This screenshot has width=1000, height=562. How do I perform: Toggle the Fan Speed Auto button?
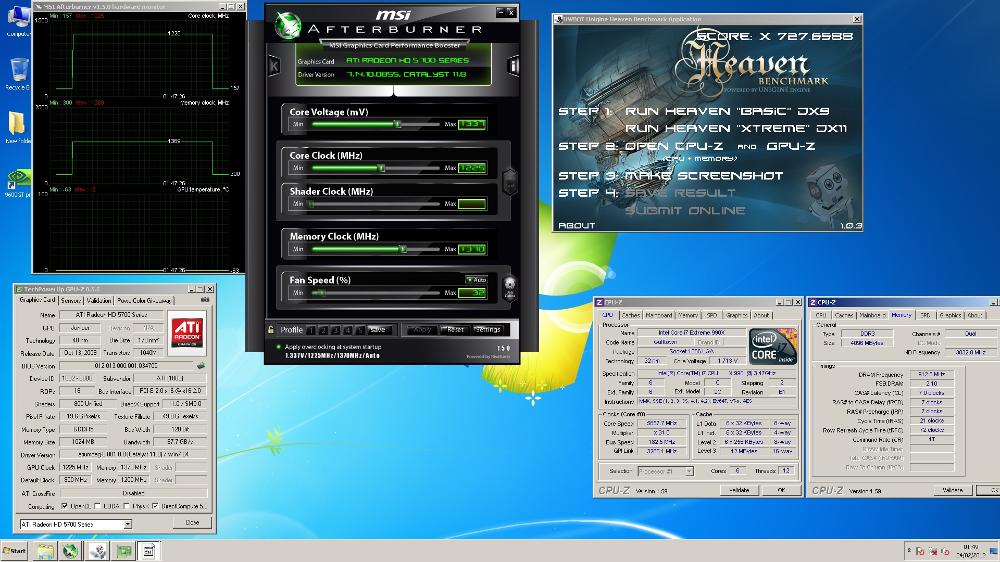point(476,279)
